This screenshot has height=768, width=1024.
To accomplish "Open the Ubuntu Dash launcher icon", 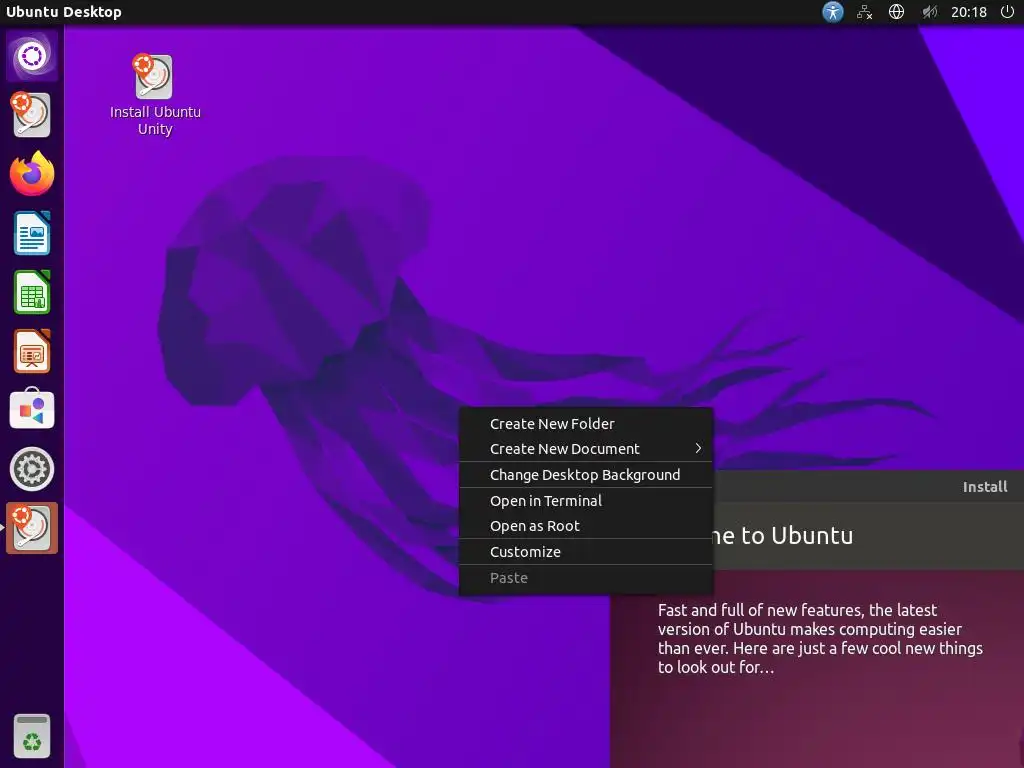I will coord(32,56).
